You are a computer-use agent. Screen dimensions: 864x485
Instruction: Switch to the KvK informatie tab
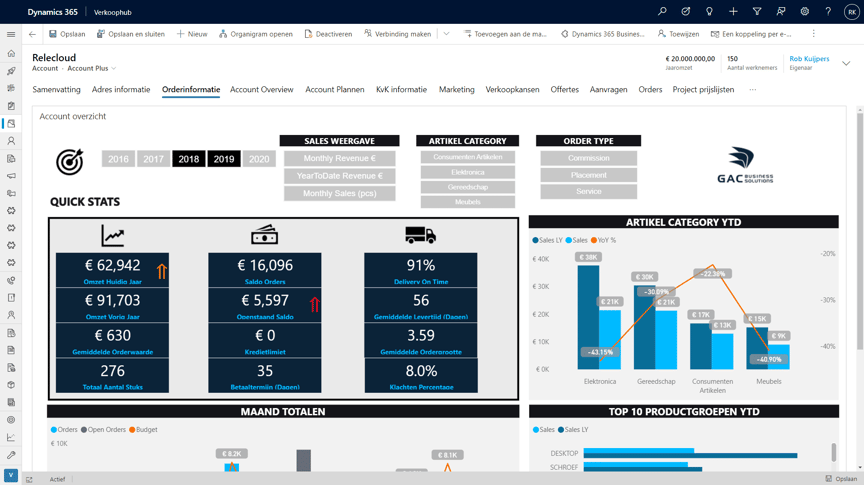tap(401, 89)
